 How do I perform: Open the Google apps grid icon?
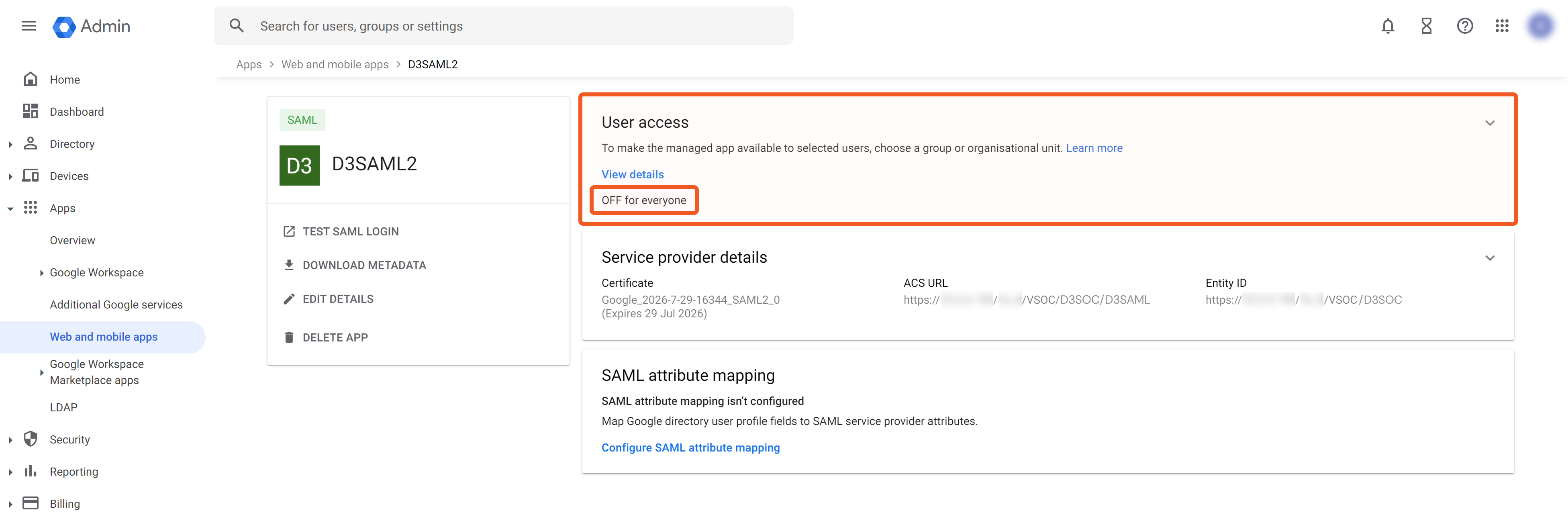click(1502, 26)
